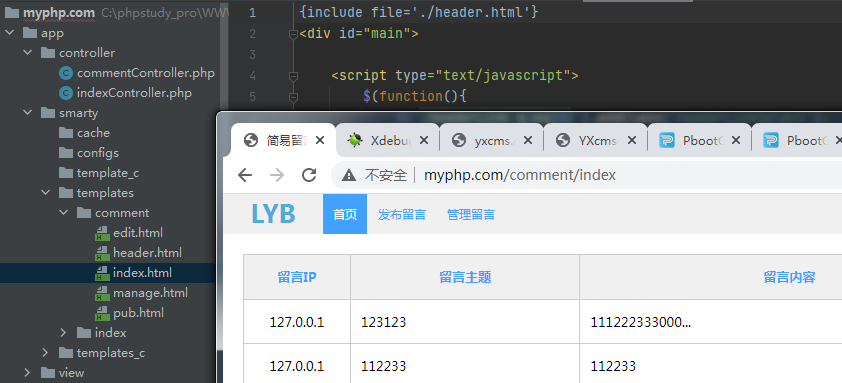
Task: Switch to the first PbootC browser tab
Action: click(x=700, y=141)
